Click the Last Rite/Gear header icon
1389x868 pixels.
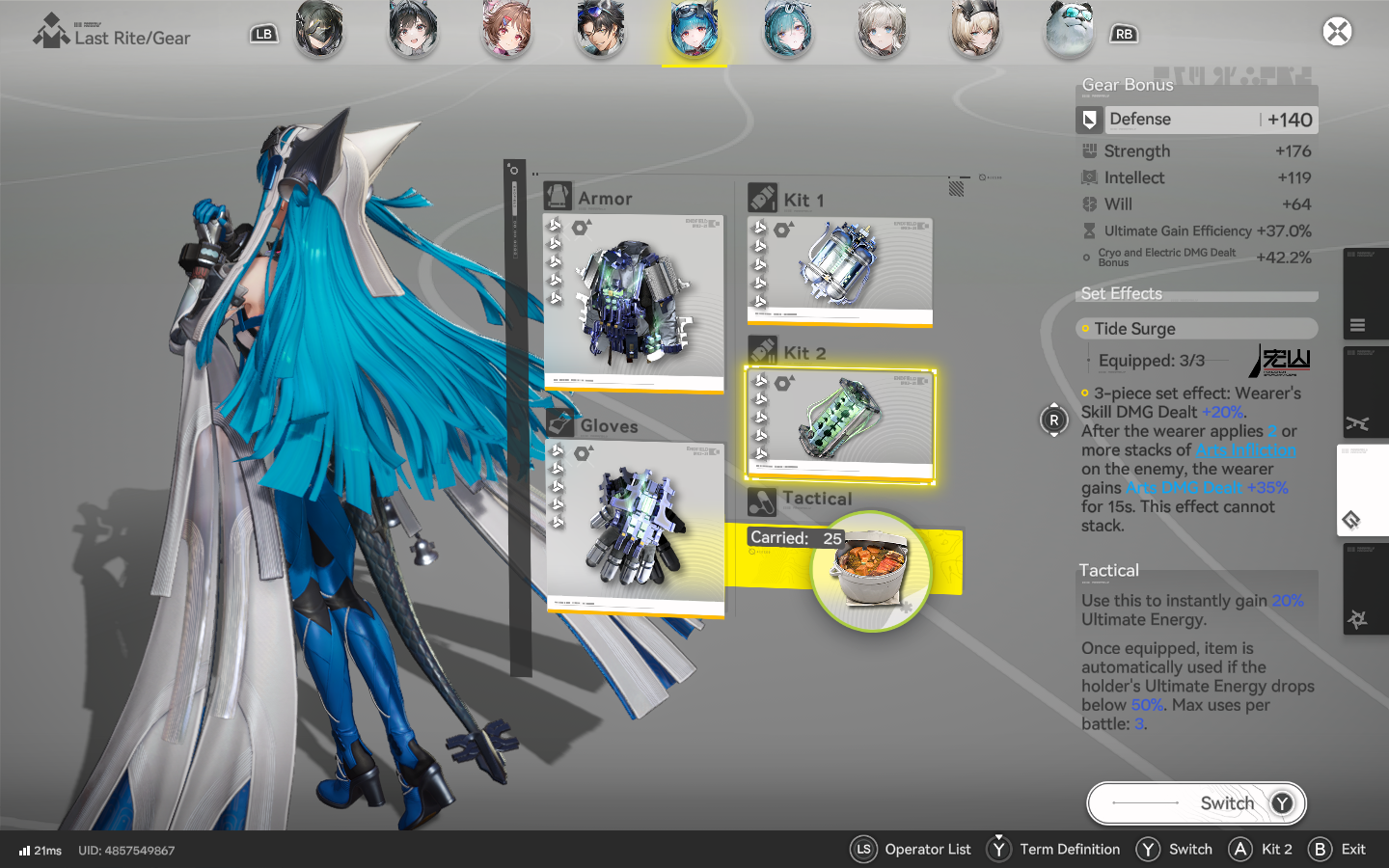(51, 31)
